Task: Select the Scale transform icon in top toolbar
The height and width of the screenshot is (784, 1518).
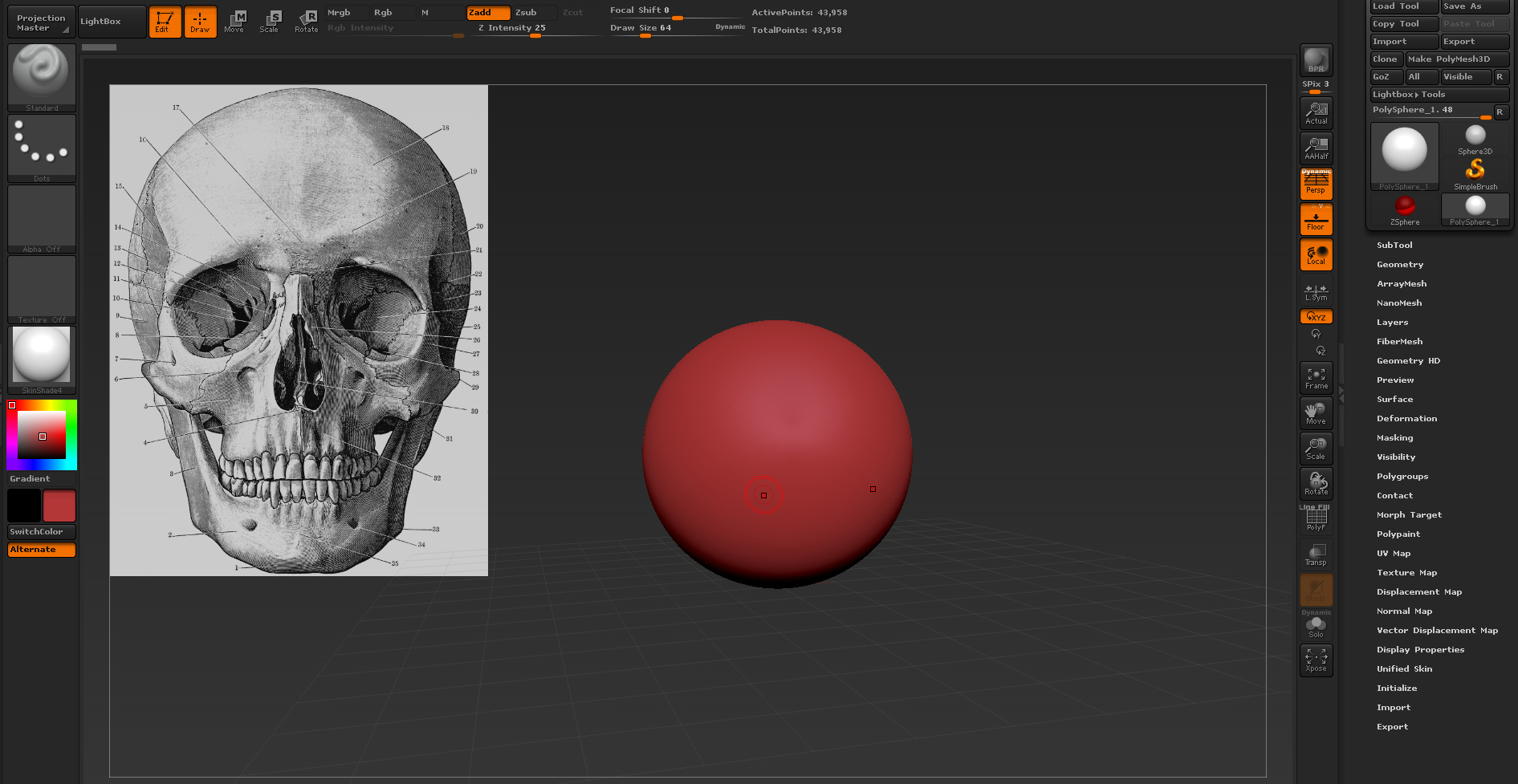Action: [270, 22]
